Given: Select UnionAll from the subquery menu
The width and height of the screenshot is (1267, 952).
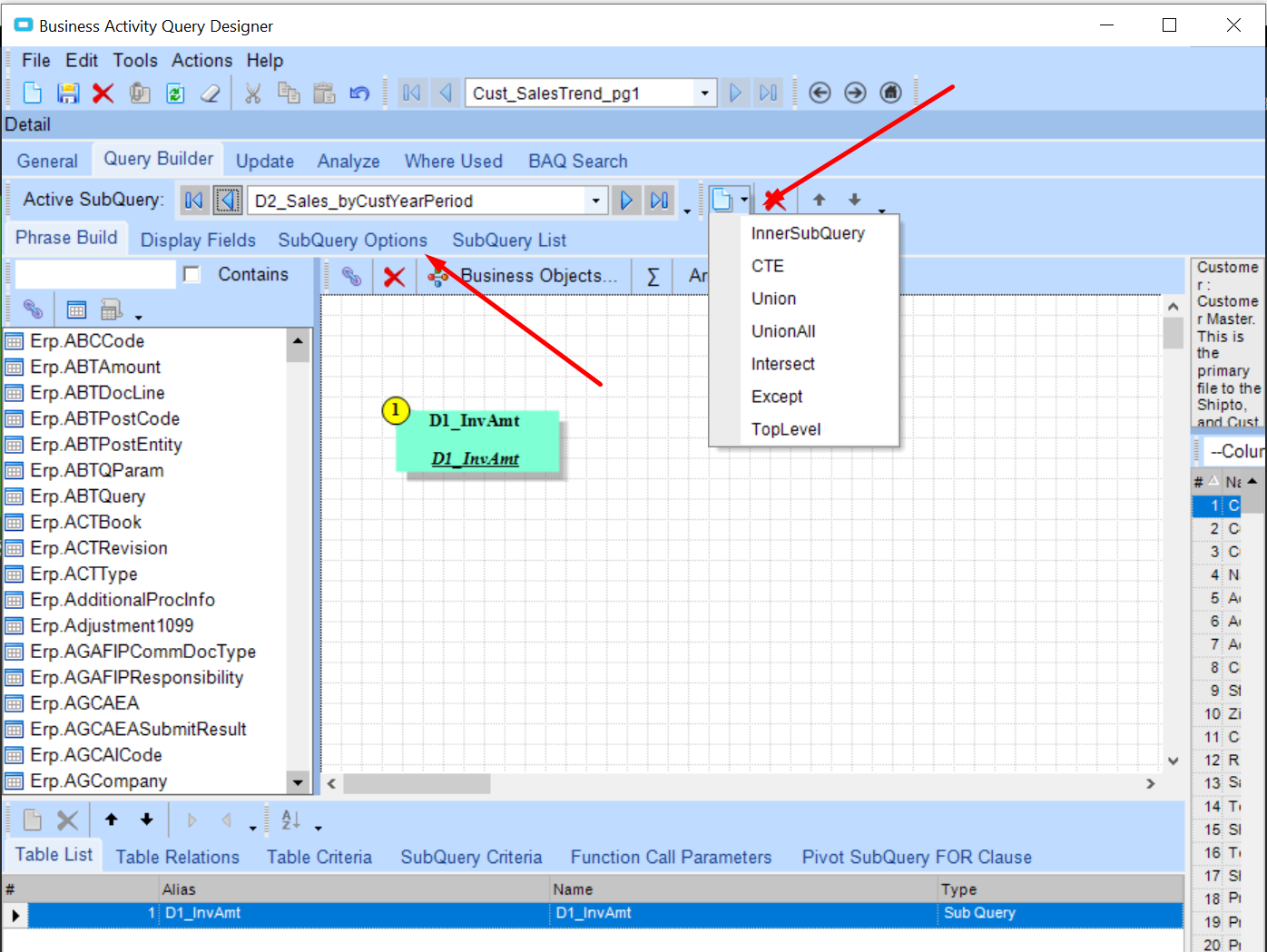Looking at the screenshot, I should pyautogui.click(x=783, y=331).
